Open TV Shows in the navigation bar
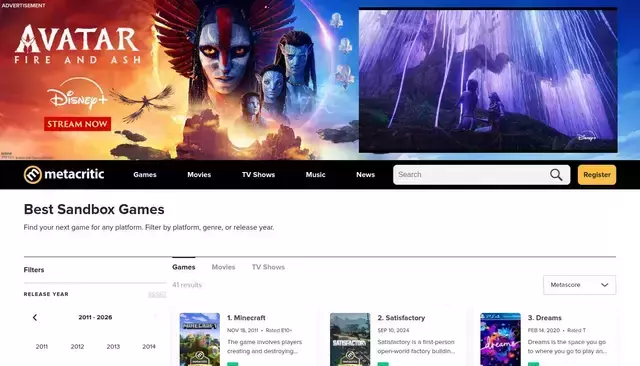This screenshot has height=366, width=640. point(258,175)
